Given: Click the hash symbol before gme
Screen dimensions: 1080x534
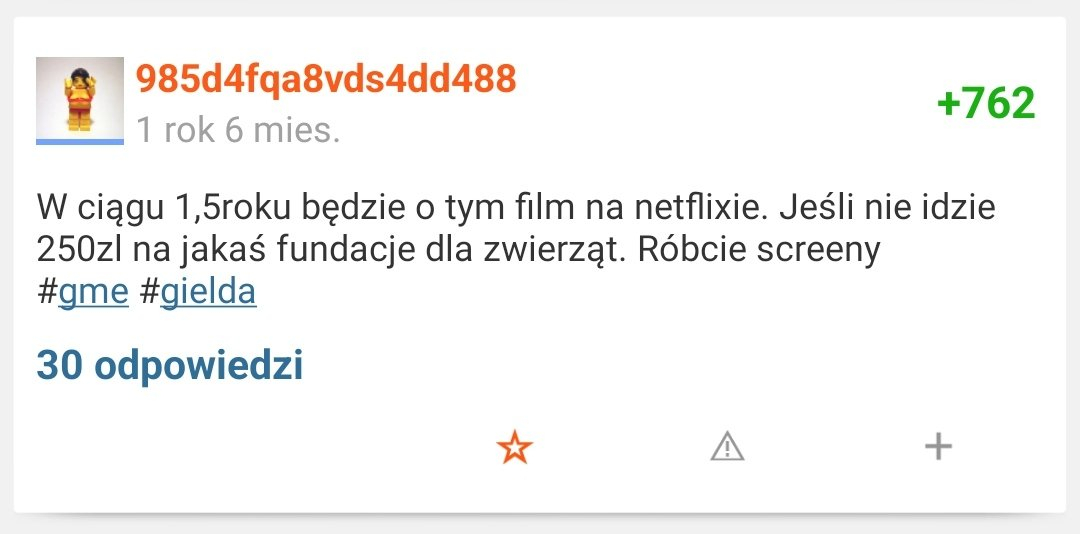Looking at the screenshot, I should click(x=47, y=294).
